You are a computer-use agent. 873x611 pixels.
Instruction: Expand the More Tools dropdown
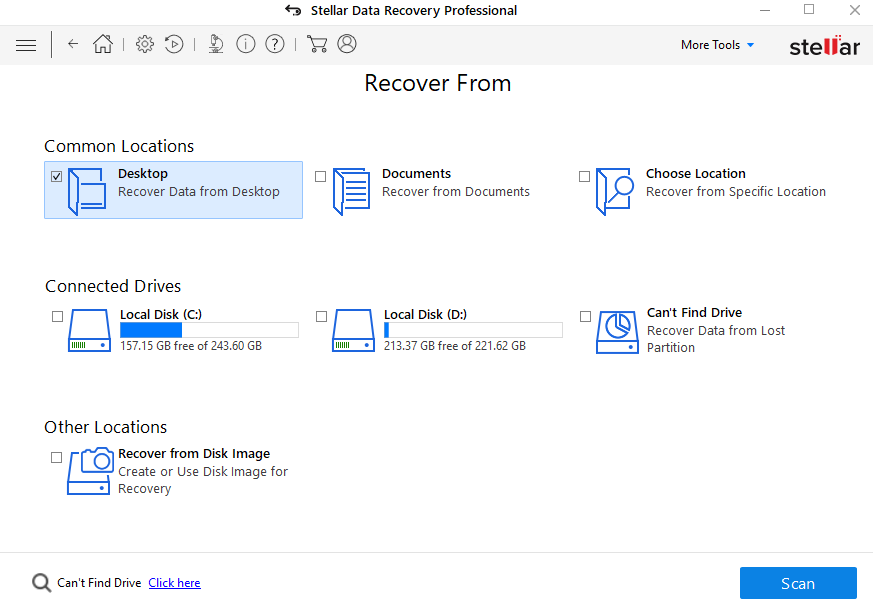(x=717, y=45)
